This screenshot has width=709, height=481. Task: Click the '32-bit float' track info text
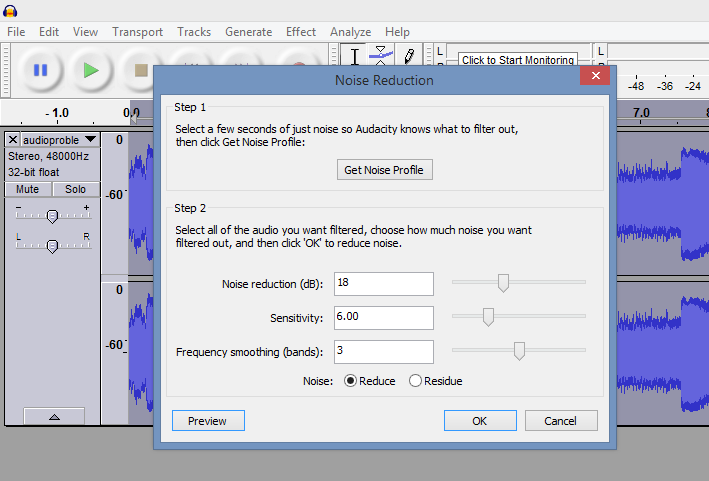(33, 172)
